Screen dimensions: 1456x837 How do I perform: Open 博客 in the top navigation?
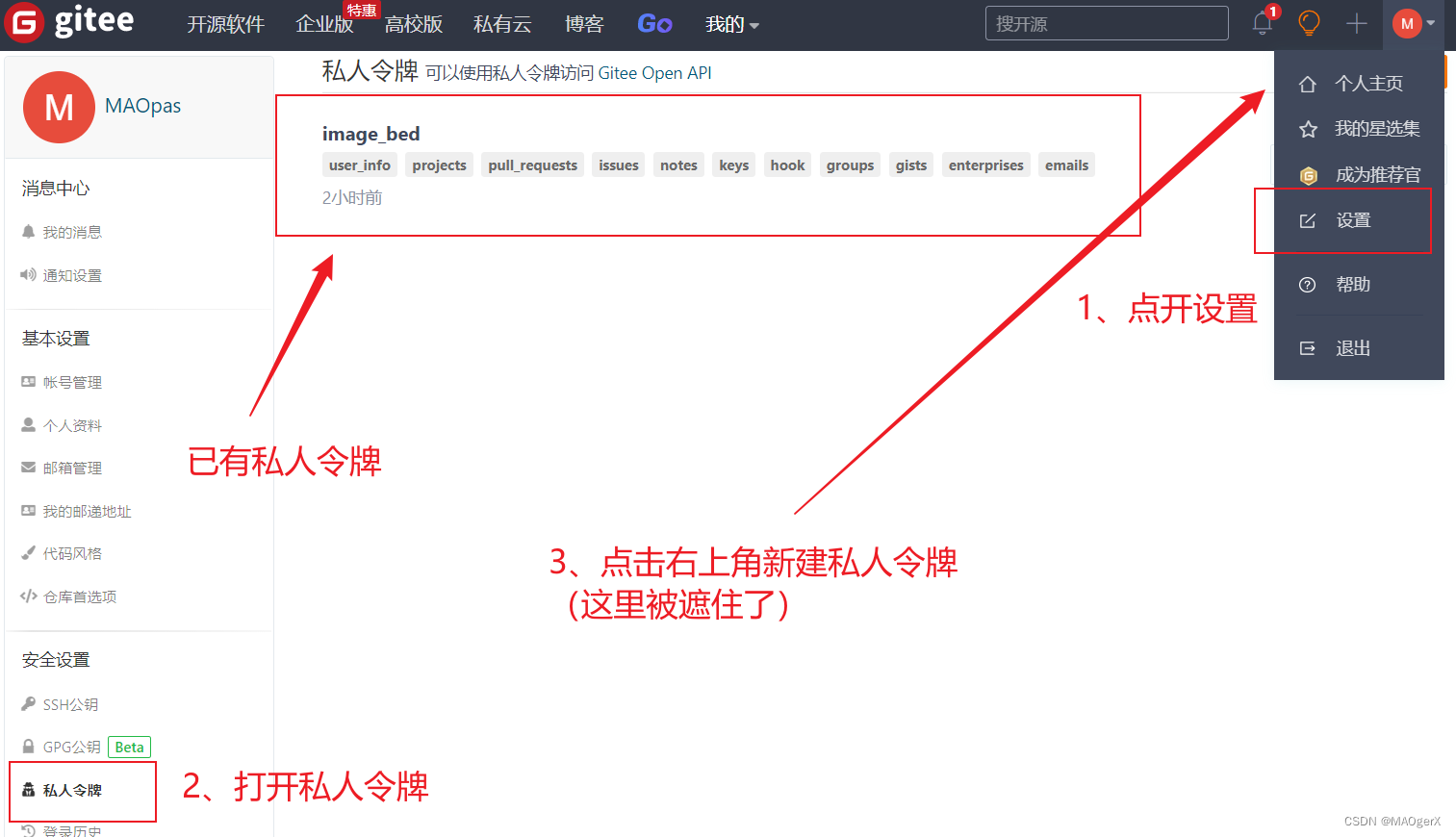[x=584, y=24]
